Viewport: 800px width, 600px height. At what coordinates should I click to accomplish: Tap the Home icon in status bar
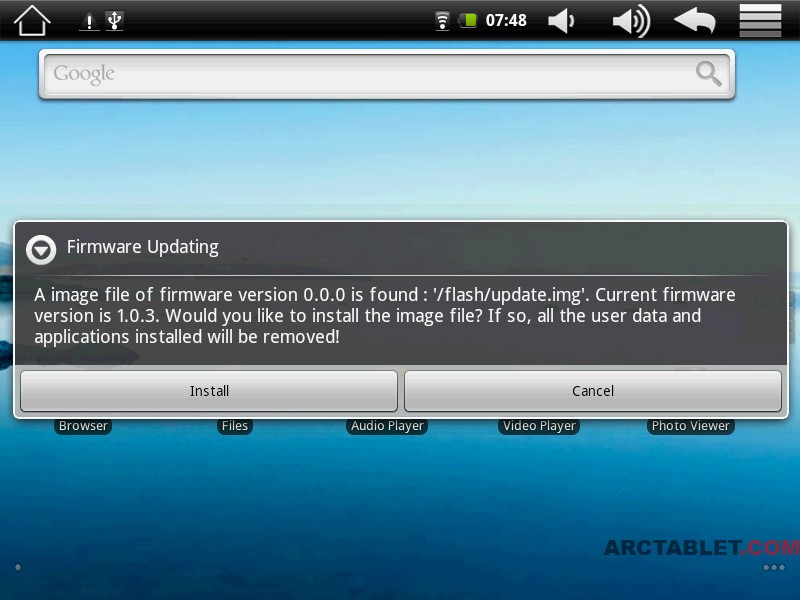click(32, 20)
